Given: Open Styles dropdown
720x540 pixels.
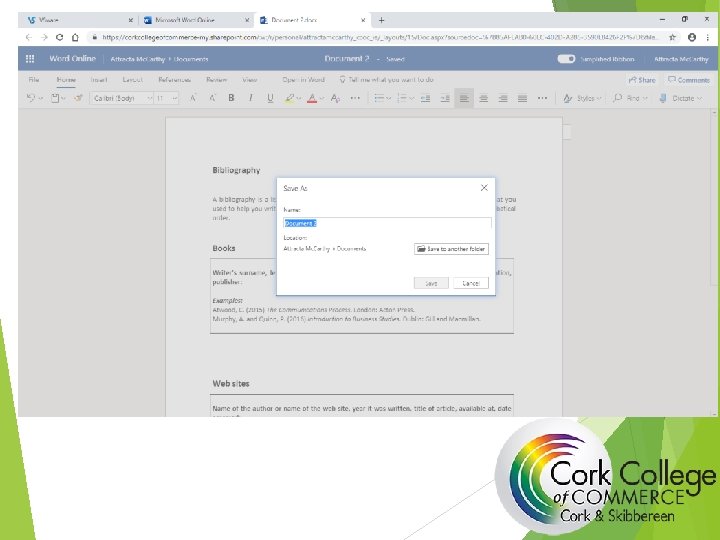Looking at the screenshot, I should 582,98.
